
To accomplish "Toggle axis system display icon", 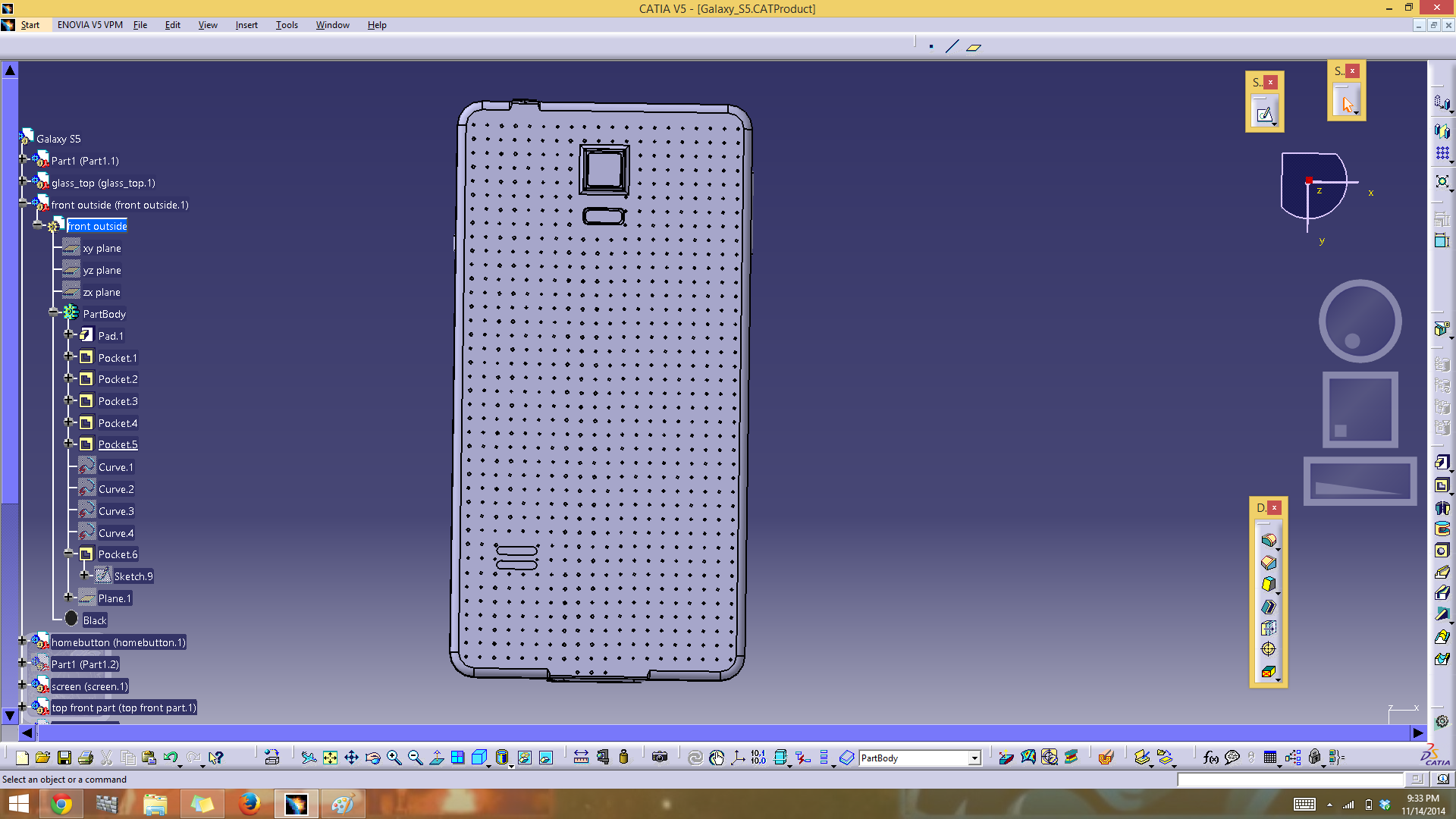I will point(738,758).
